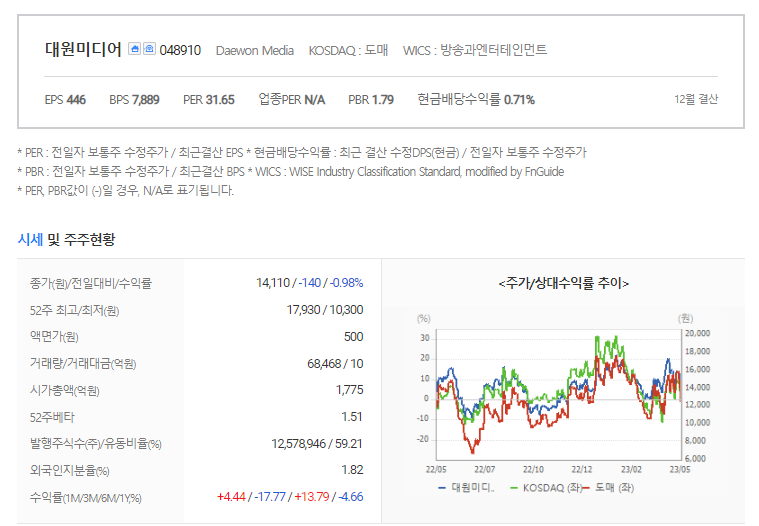Viewport: 759px width, 526px height.
Task: Click the KOSDAQ (좌) legend entry
Action: click(546, 488)
